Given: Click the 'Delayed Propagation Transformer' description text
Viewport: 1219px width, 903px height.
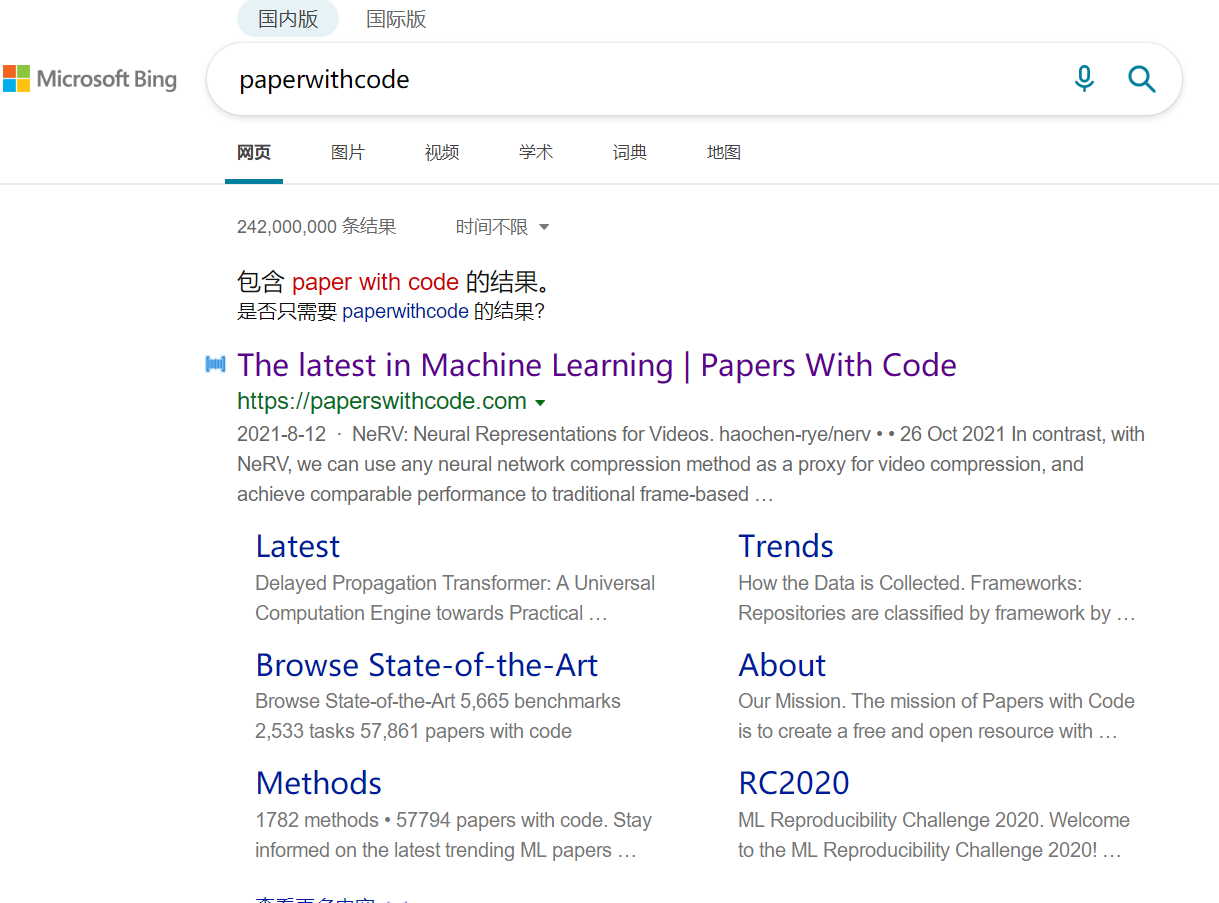Looking at the screenshot, I should coord(455,598).
